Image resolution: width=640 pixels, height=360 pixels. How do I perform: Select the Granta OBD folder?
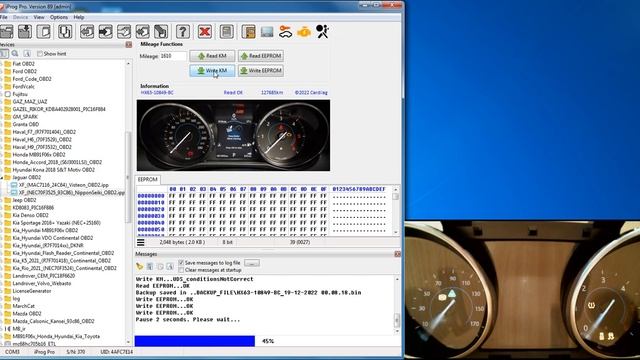pos(26,124)
